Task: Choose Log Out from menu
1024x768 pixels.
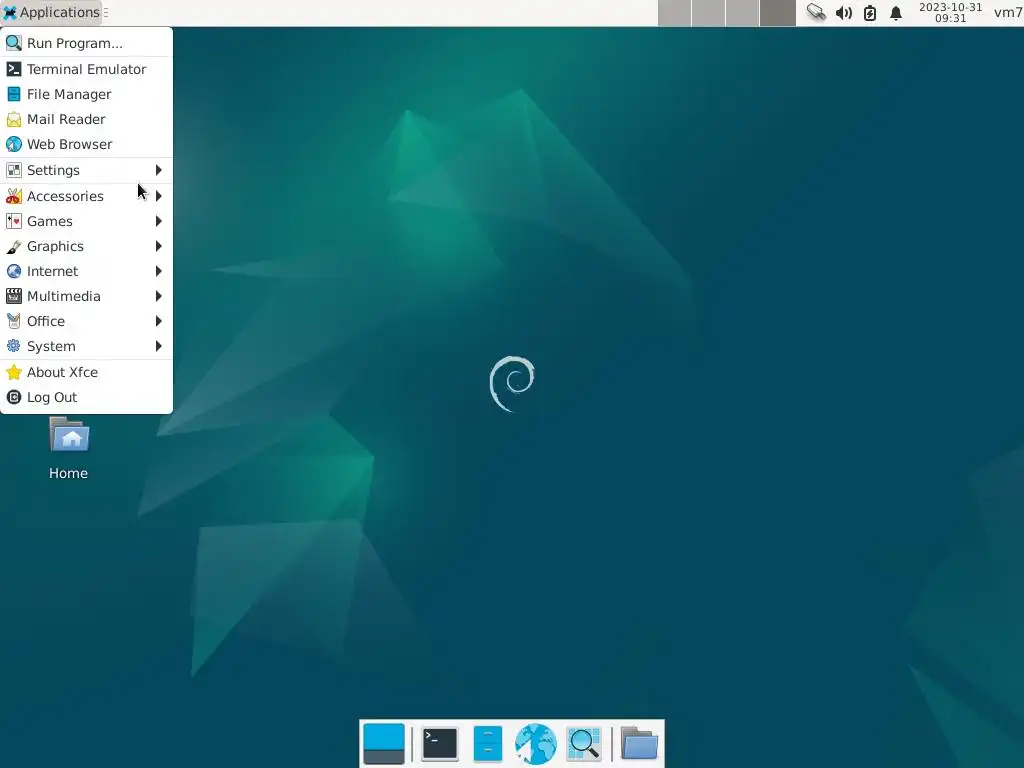Action: click(86, 397)
